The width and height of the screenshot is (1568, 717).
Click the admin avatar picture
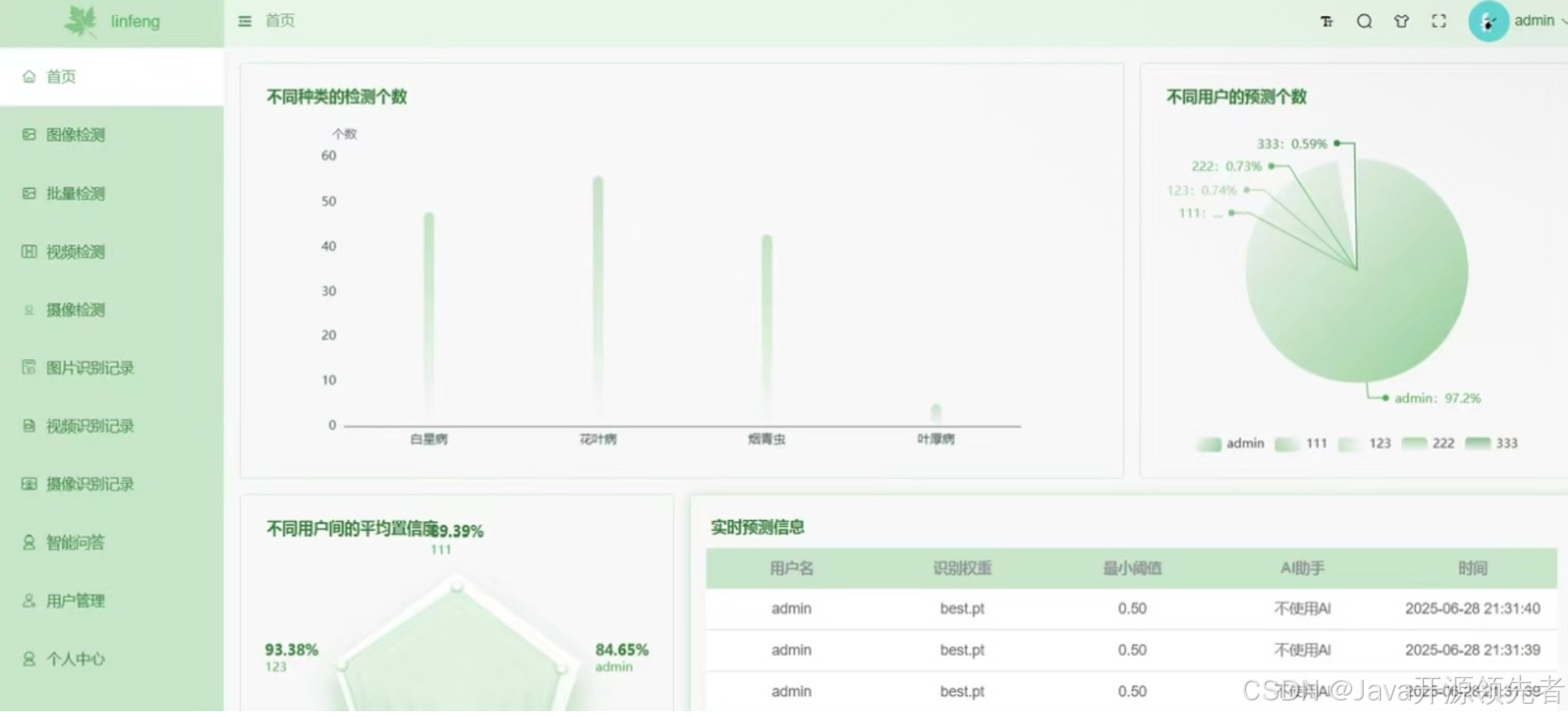(1488, 22)
